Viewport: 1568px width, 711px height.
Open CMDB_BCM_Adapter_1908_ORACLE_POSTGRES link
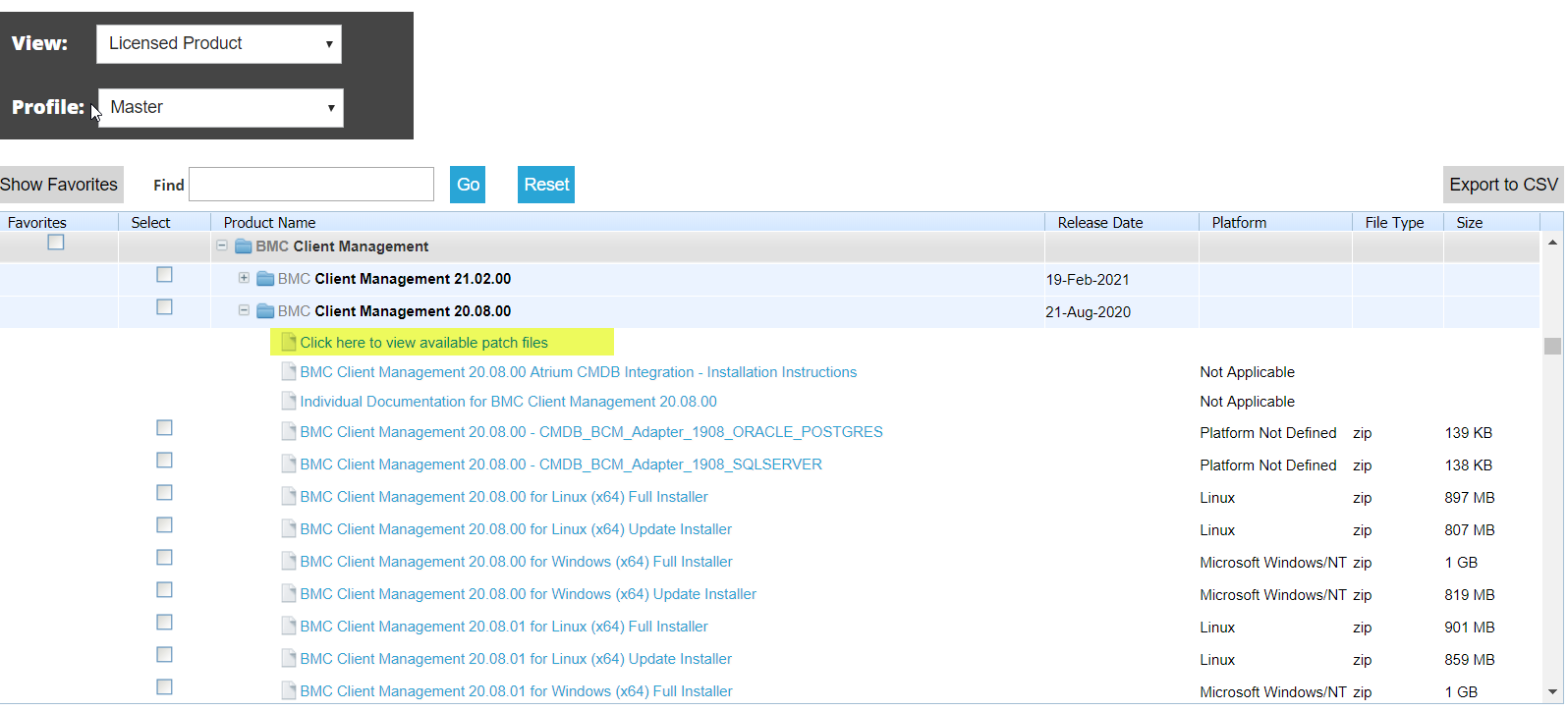tap(591, 432)
